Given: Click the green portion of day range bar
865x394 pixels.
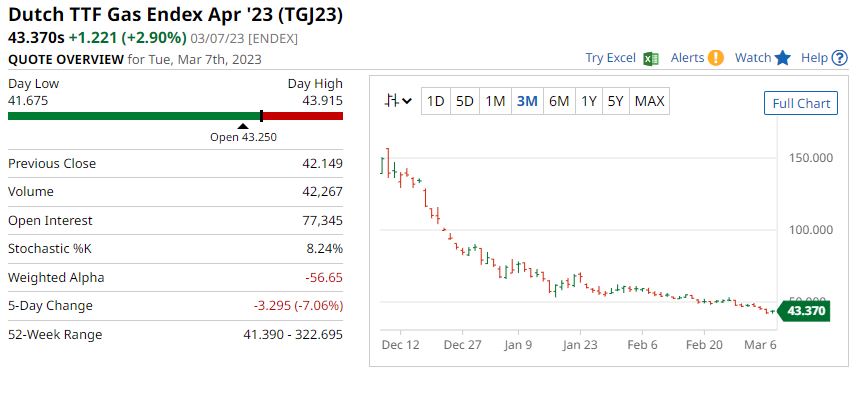Looking at the screenshot, I should point(134,116).
